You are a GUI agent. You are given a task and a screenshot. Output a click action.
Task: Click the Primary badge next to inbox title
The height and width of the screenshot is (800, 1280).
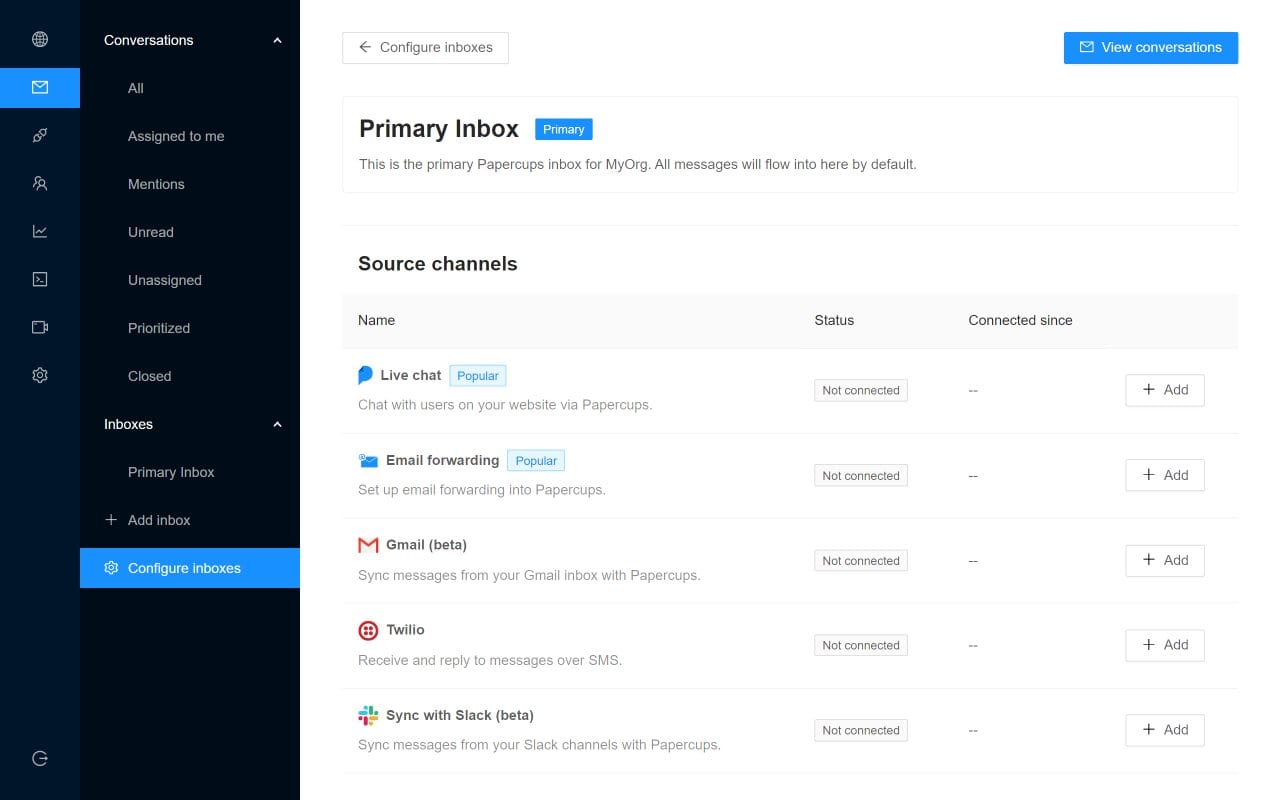[563, 129]
